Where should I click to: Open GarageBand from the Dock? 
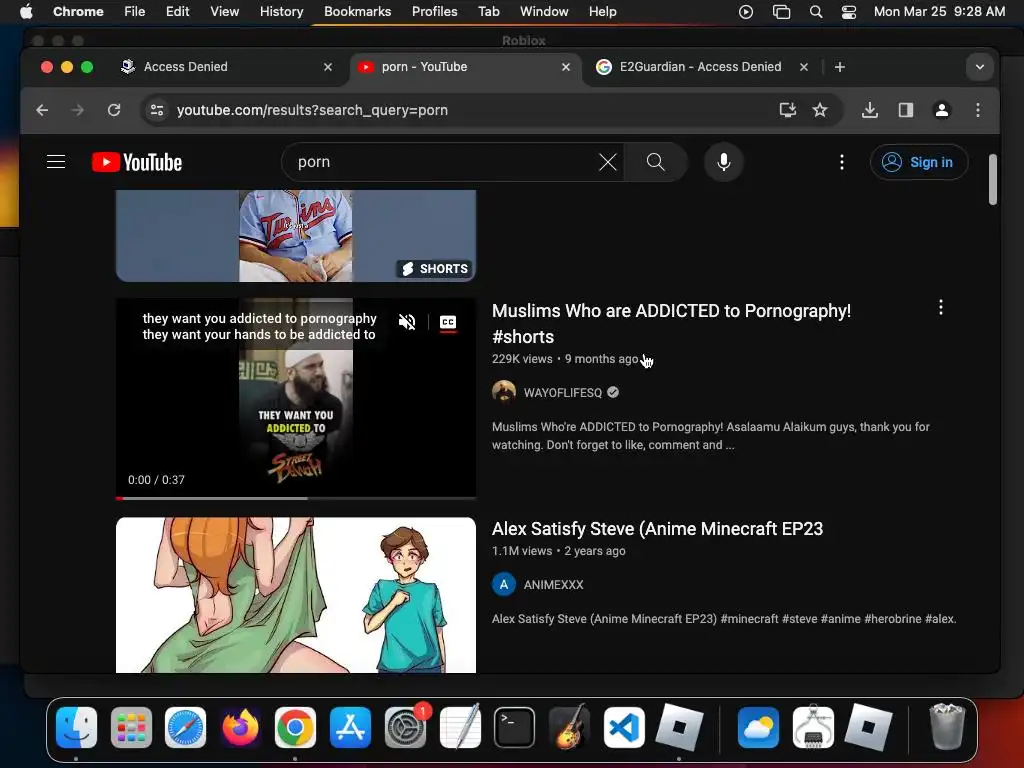coord(569,727)
